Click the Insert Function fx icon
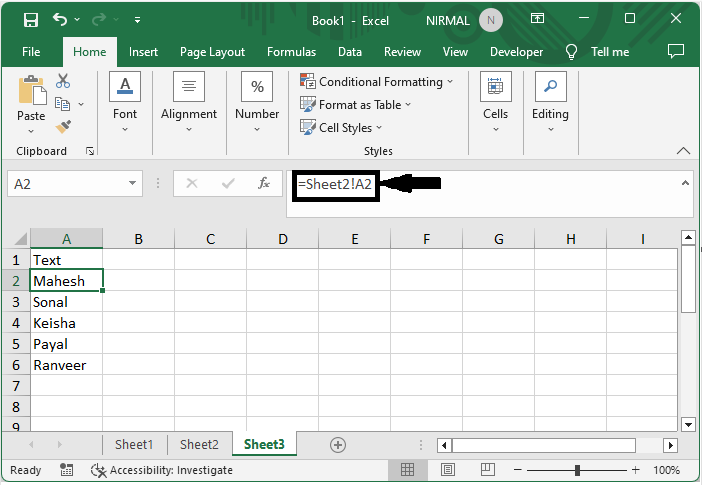The height and width of the screenshot is (485, 702). [264, 184]
